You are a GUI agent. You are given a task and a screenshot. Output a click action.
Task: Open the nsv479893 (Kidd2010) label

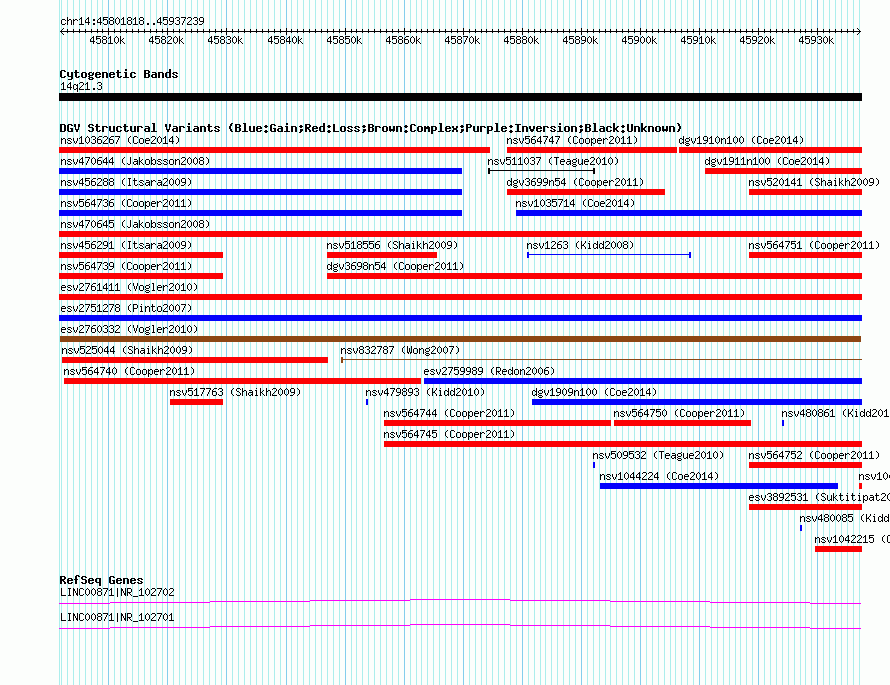[425, 392]
